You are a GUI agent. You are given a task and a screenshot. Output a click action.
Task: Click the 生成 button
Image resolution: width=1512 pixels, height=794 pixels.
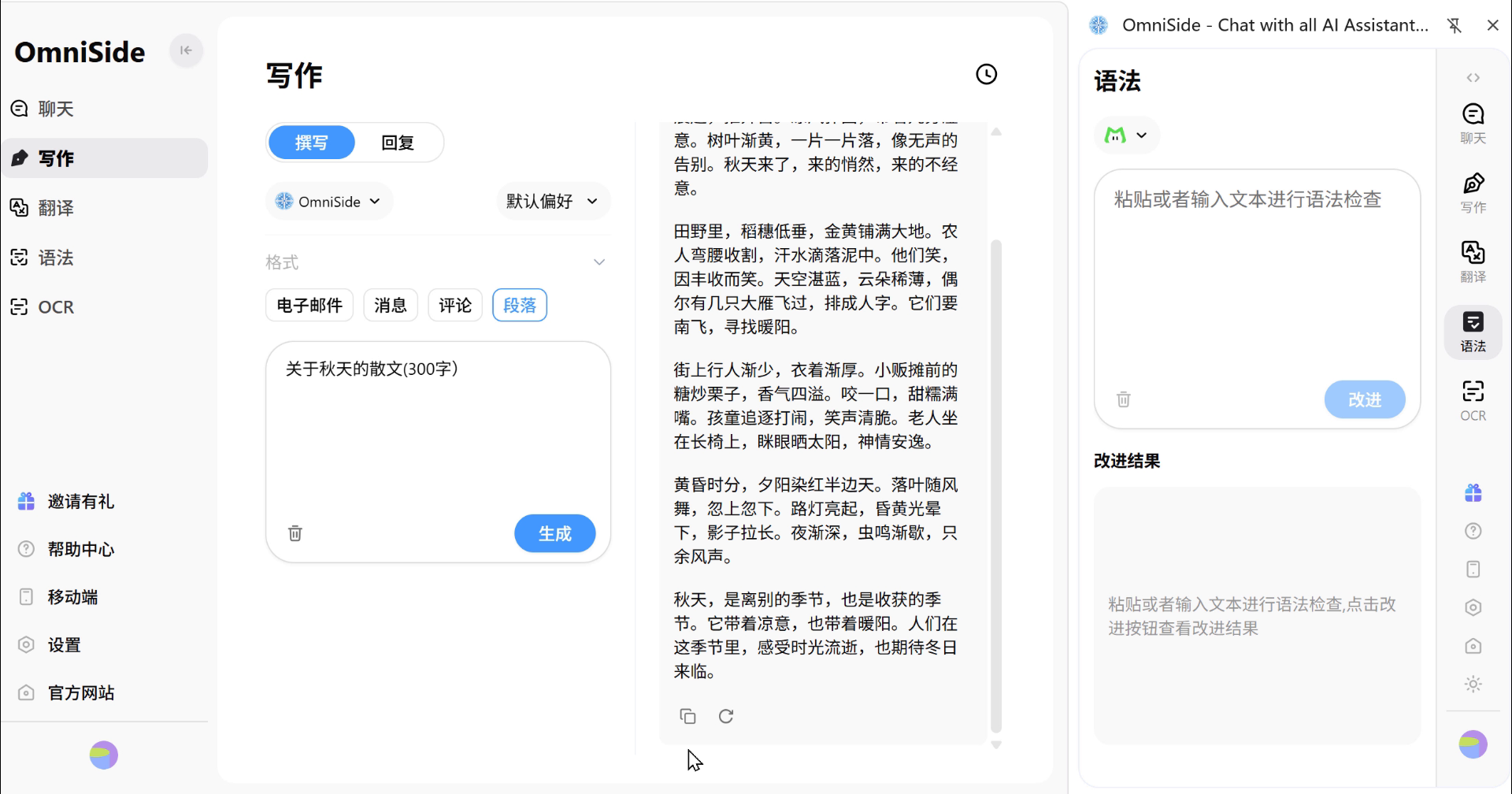554,533
